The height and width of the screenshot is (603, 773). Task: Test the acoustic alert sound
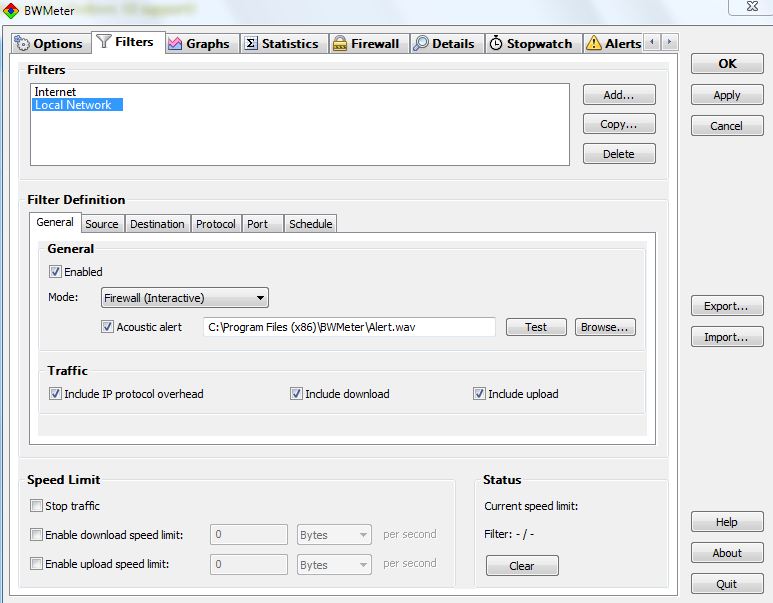pos(536,327)
